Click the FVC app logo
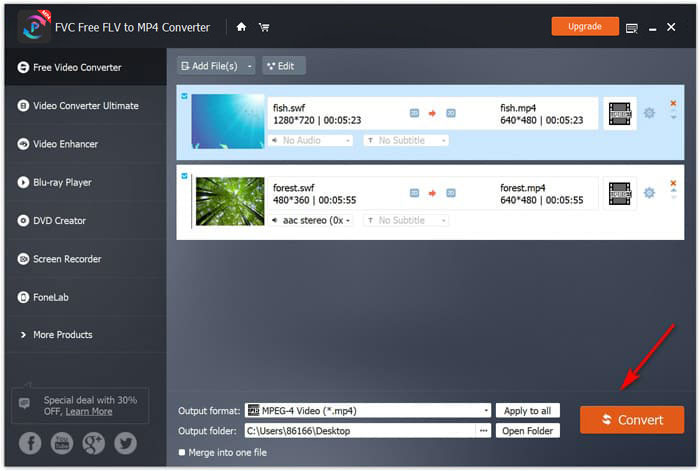Viewport: 700px width, 471px height. 35,26
